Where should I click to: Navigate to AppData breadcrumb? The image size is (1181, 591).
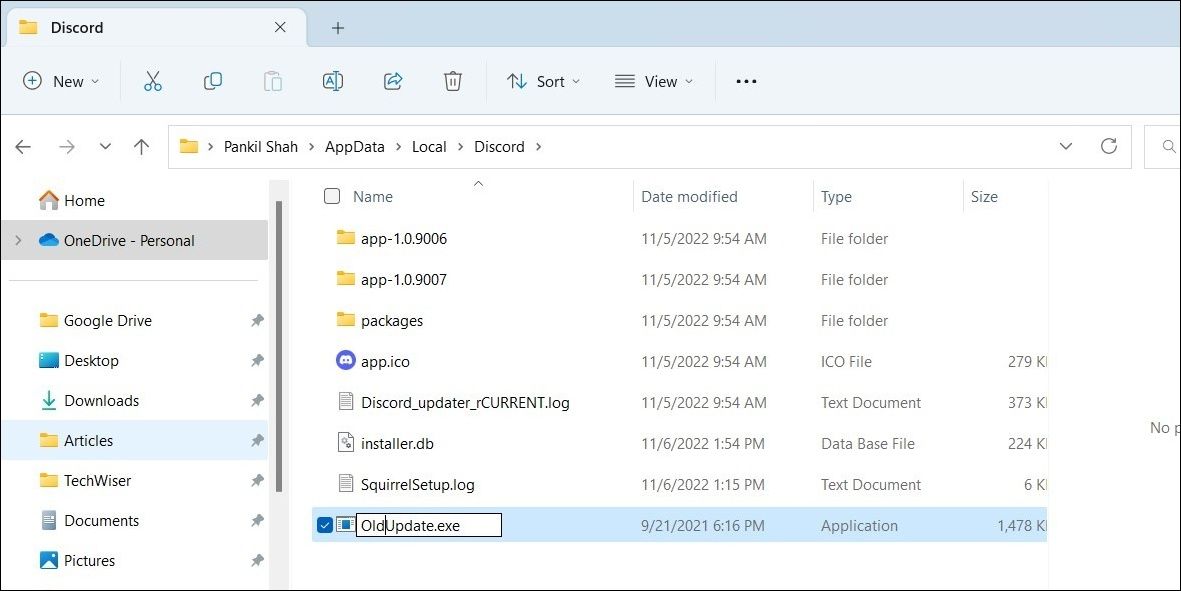(355, 147)
